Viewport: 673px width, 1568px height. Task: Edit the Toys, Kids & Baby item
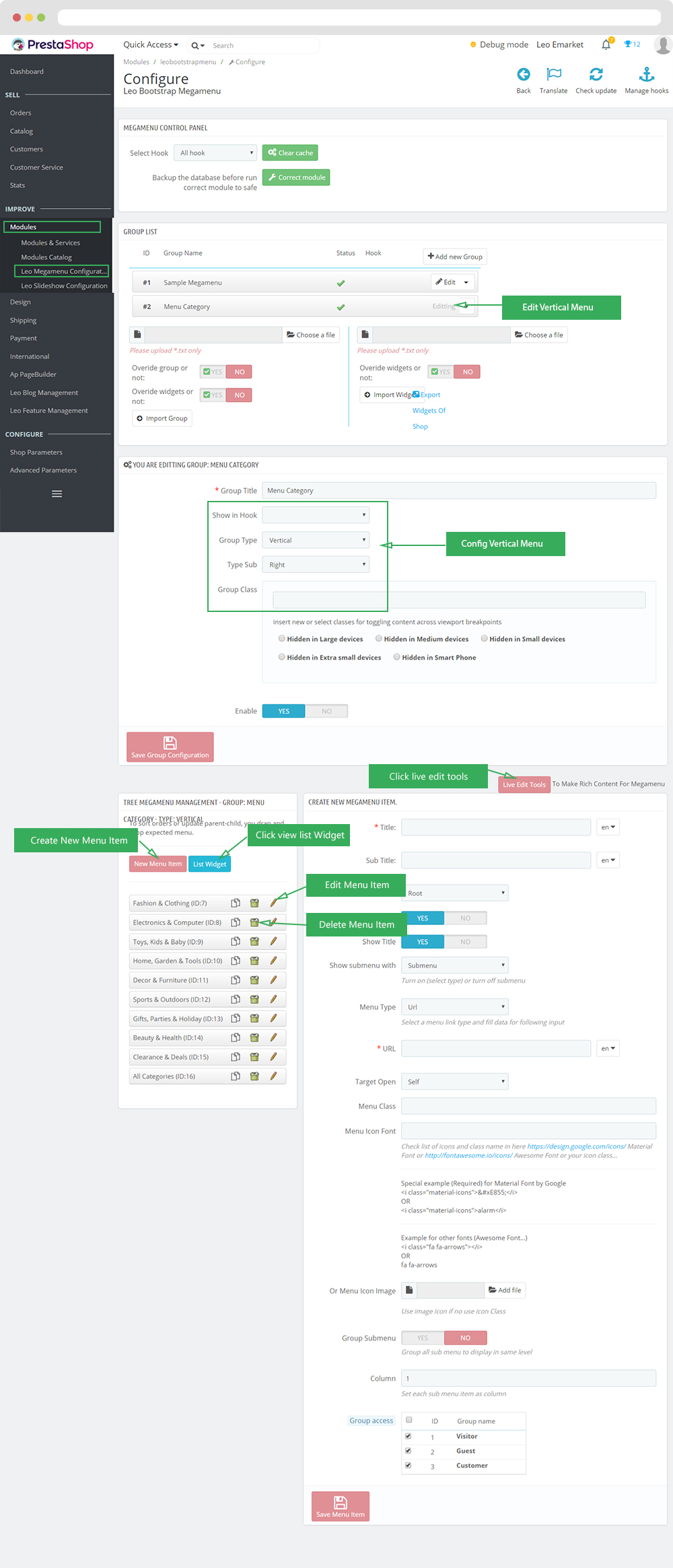[273, 941]
